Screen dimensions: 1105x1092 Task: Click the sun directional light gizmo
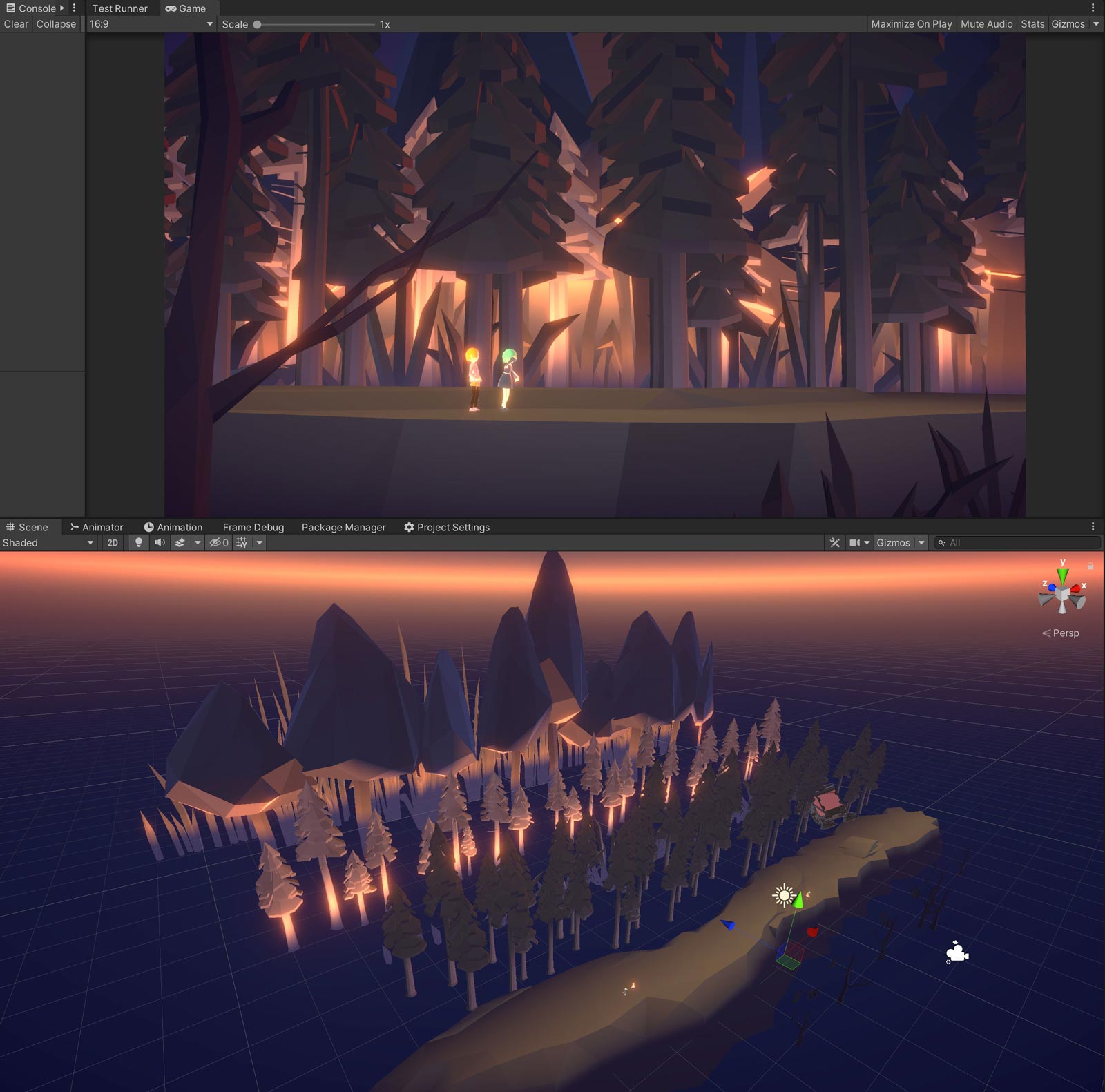coord(783,896)
